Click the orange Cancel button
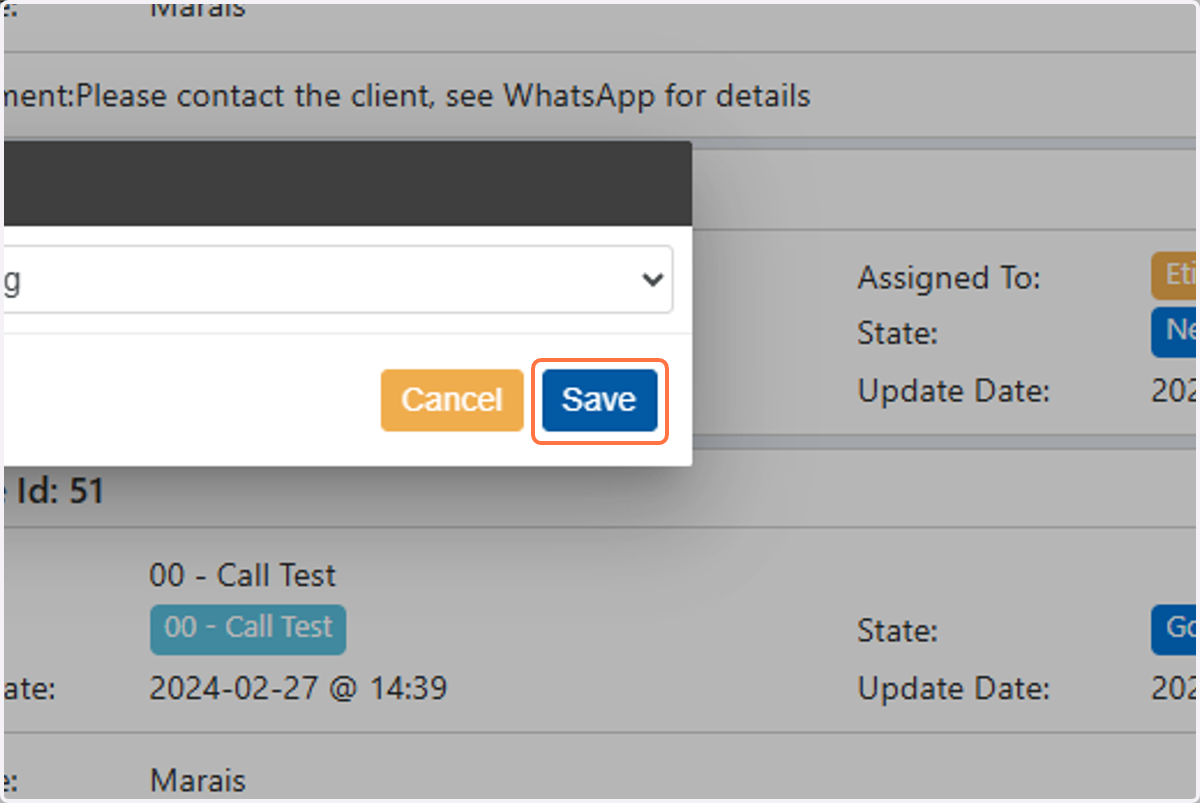Viewport: 1200px width, 803px height. click(452, 400)
